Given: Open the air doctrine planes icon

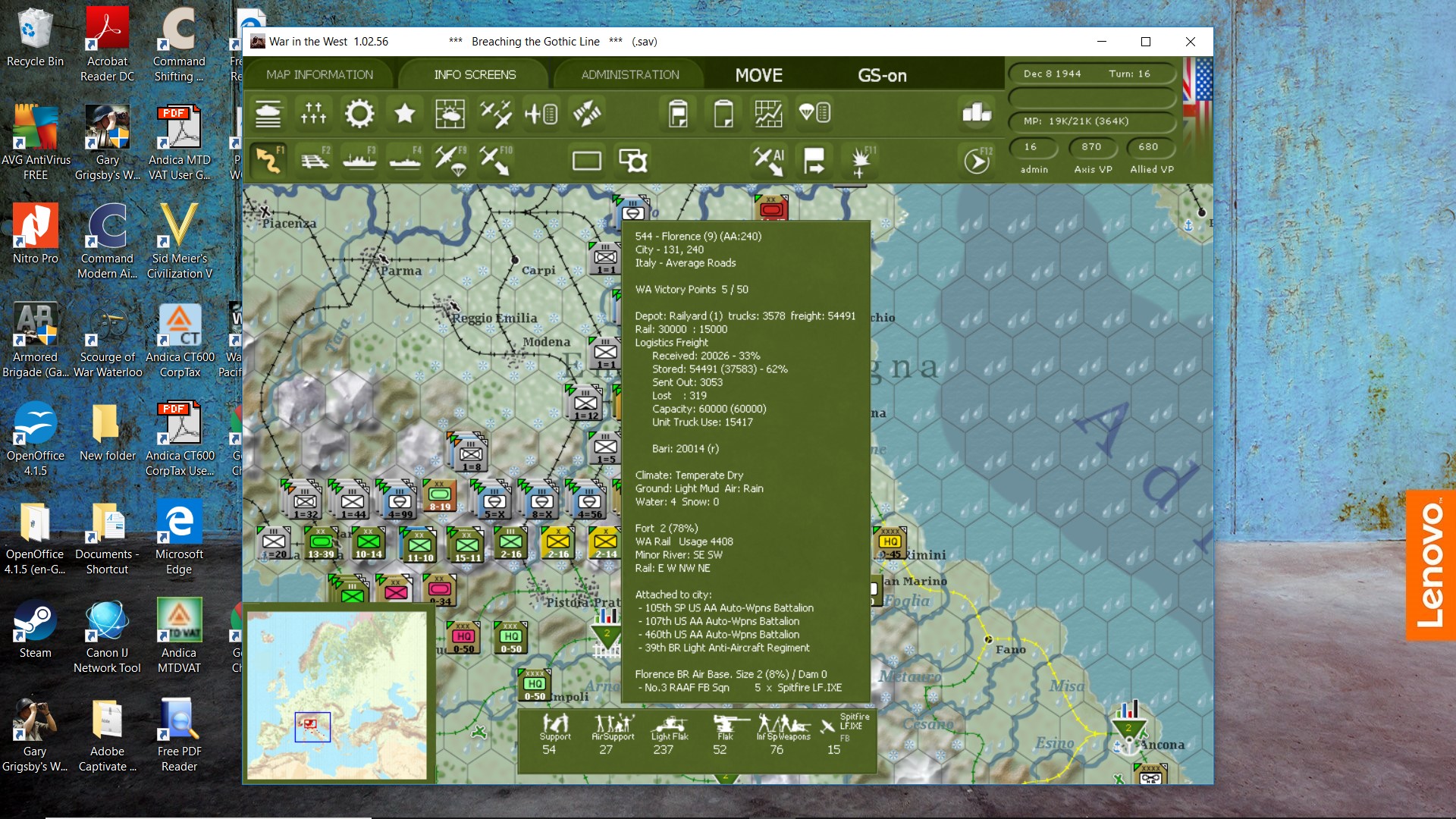Looking at the screenshot, I should pos(496,114).
